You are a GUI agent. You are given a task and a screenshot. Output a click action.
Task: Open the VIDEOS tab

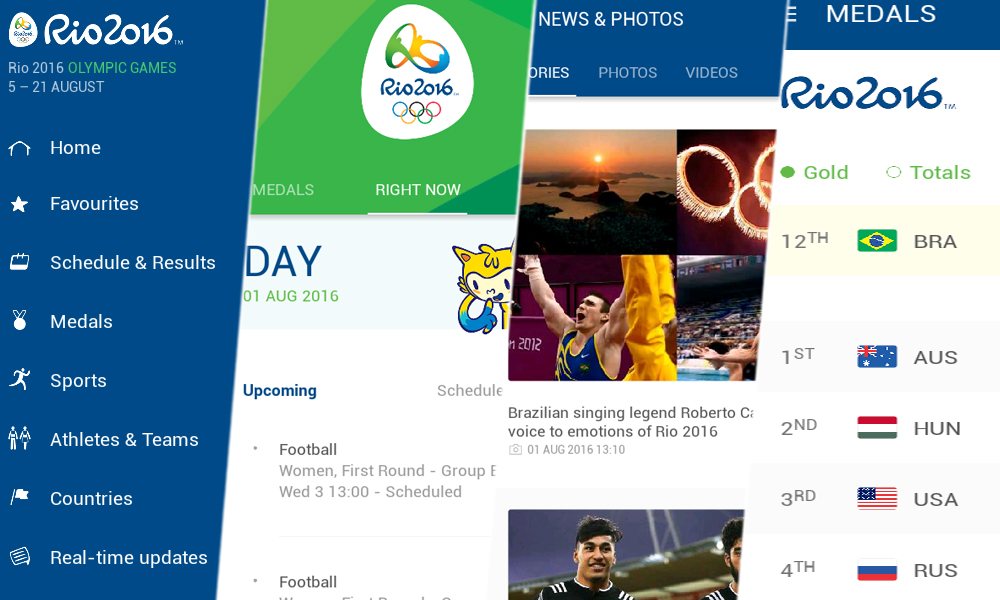[x=712, y=73]
